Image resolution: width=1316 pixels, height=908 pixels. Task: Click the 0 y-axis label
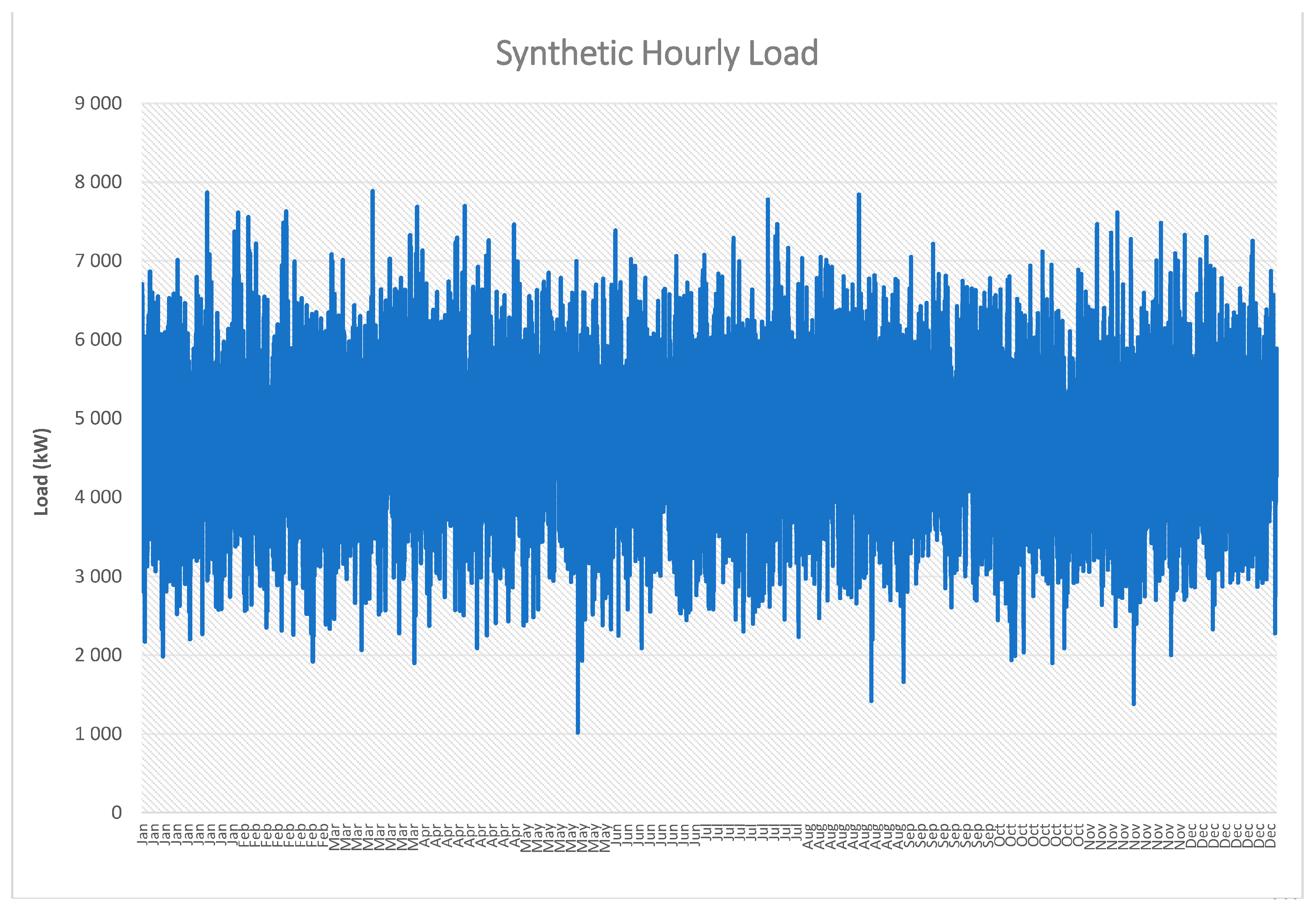coord(117,813)
